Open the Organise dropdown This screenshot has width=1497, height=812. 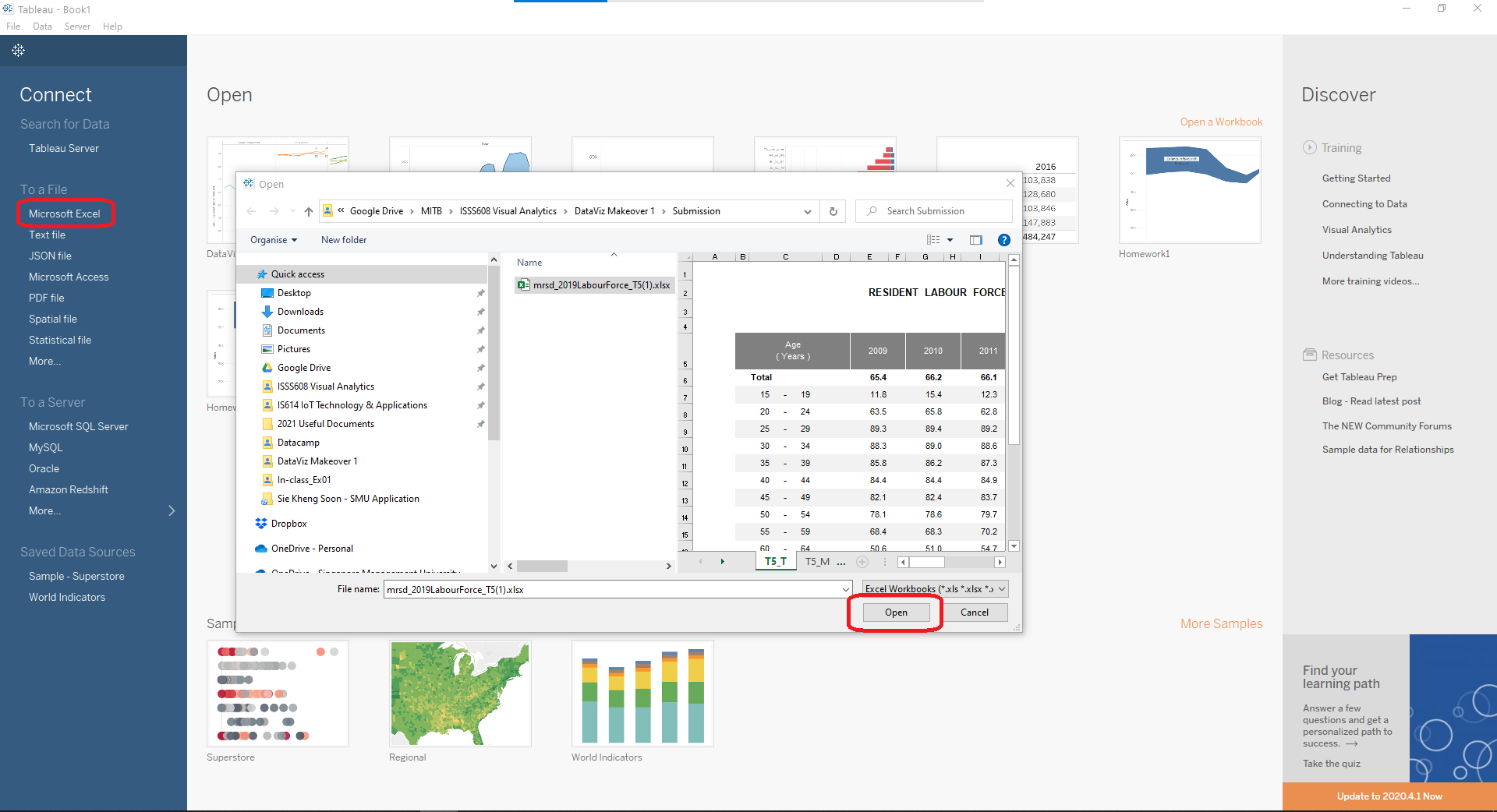273,239
